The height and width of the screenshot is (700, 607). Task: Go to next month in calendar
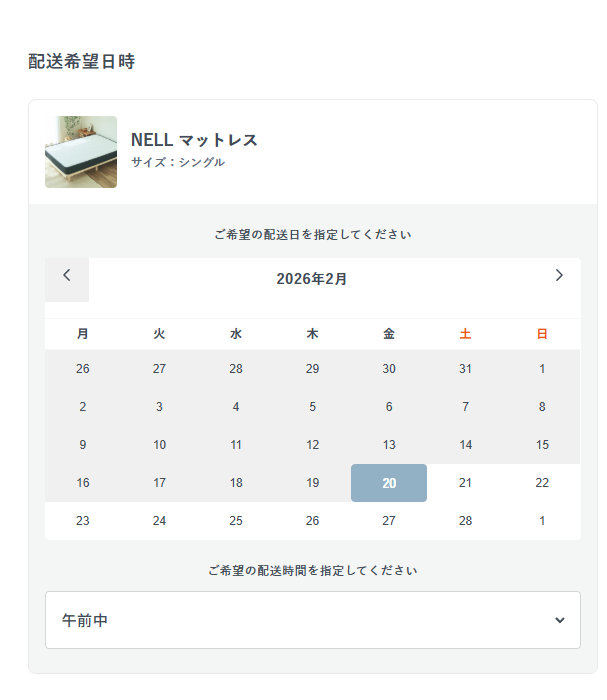559,277
